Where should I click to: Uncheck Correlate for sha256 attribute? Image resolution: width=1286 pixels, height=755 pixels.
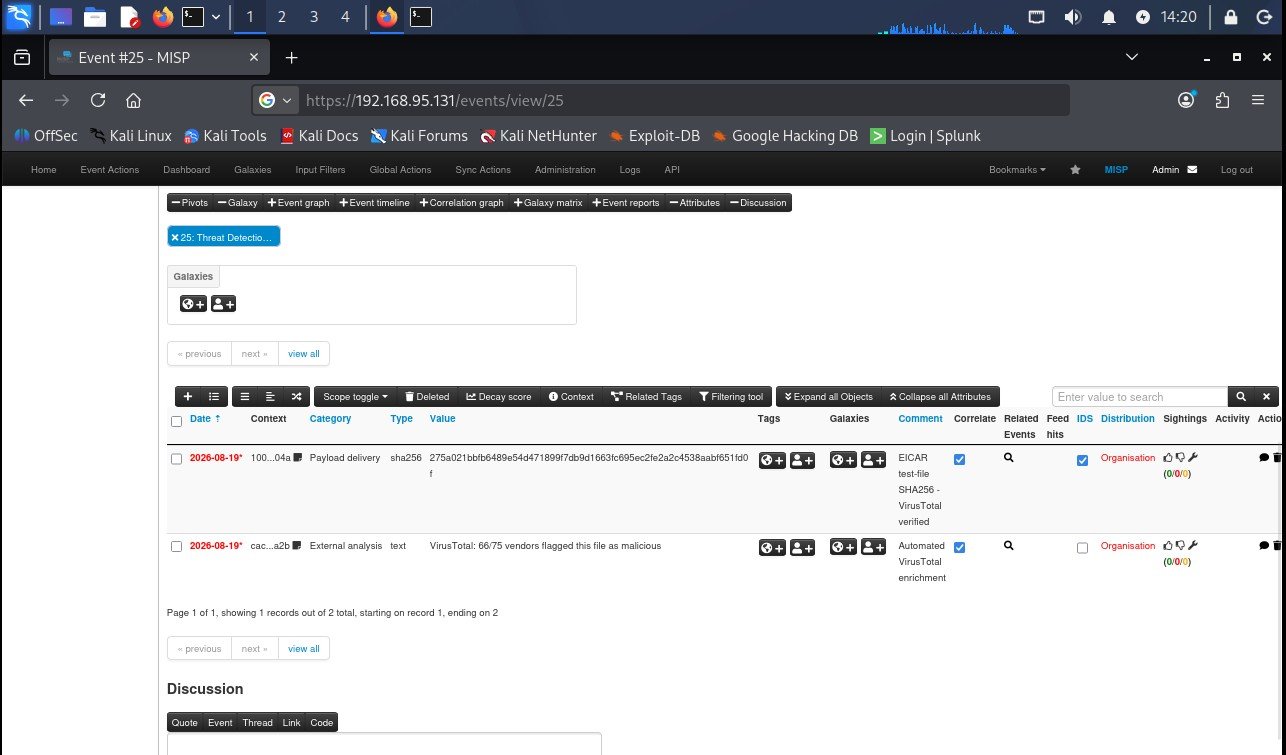click(960, 460)
